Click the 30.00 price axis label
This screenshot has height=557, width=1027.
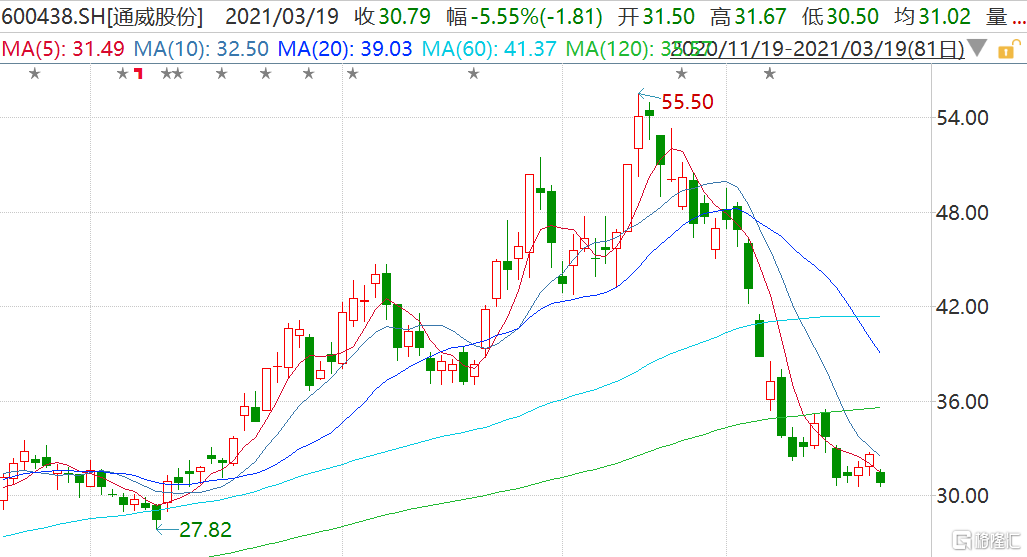962,495
